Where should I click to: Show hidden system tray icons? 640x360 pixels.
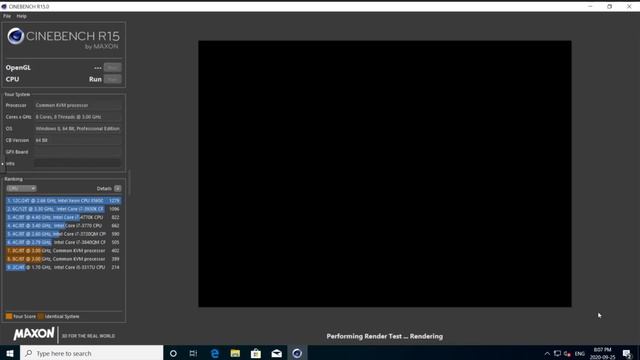click(547, 353)
